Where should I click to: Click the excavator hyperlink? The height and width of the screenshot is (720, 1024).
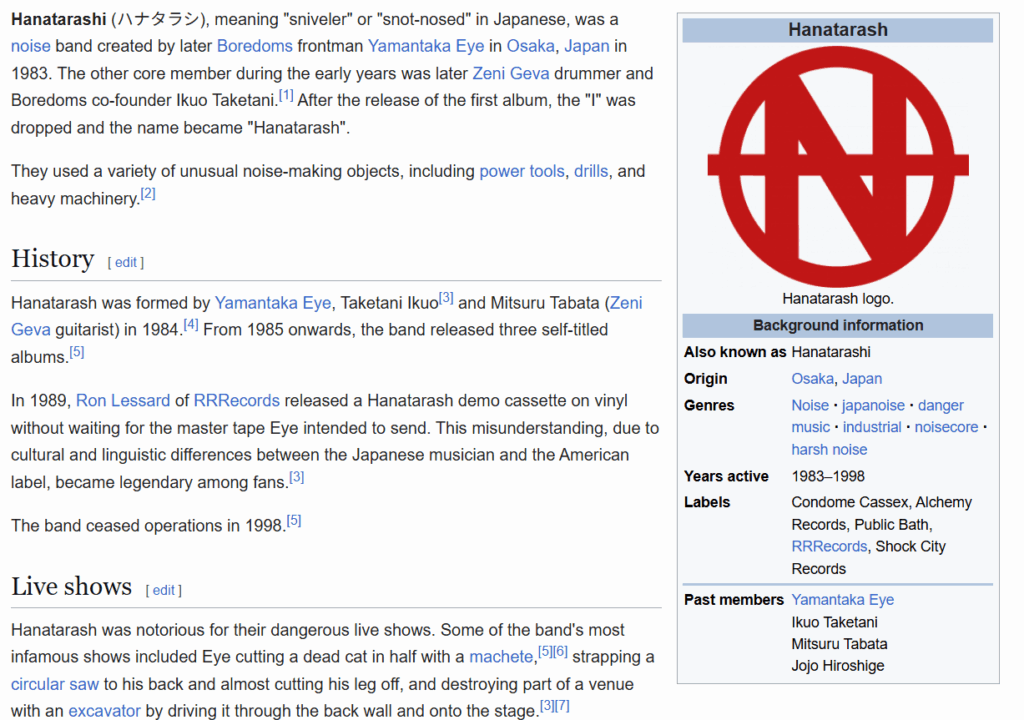[104, 710]
